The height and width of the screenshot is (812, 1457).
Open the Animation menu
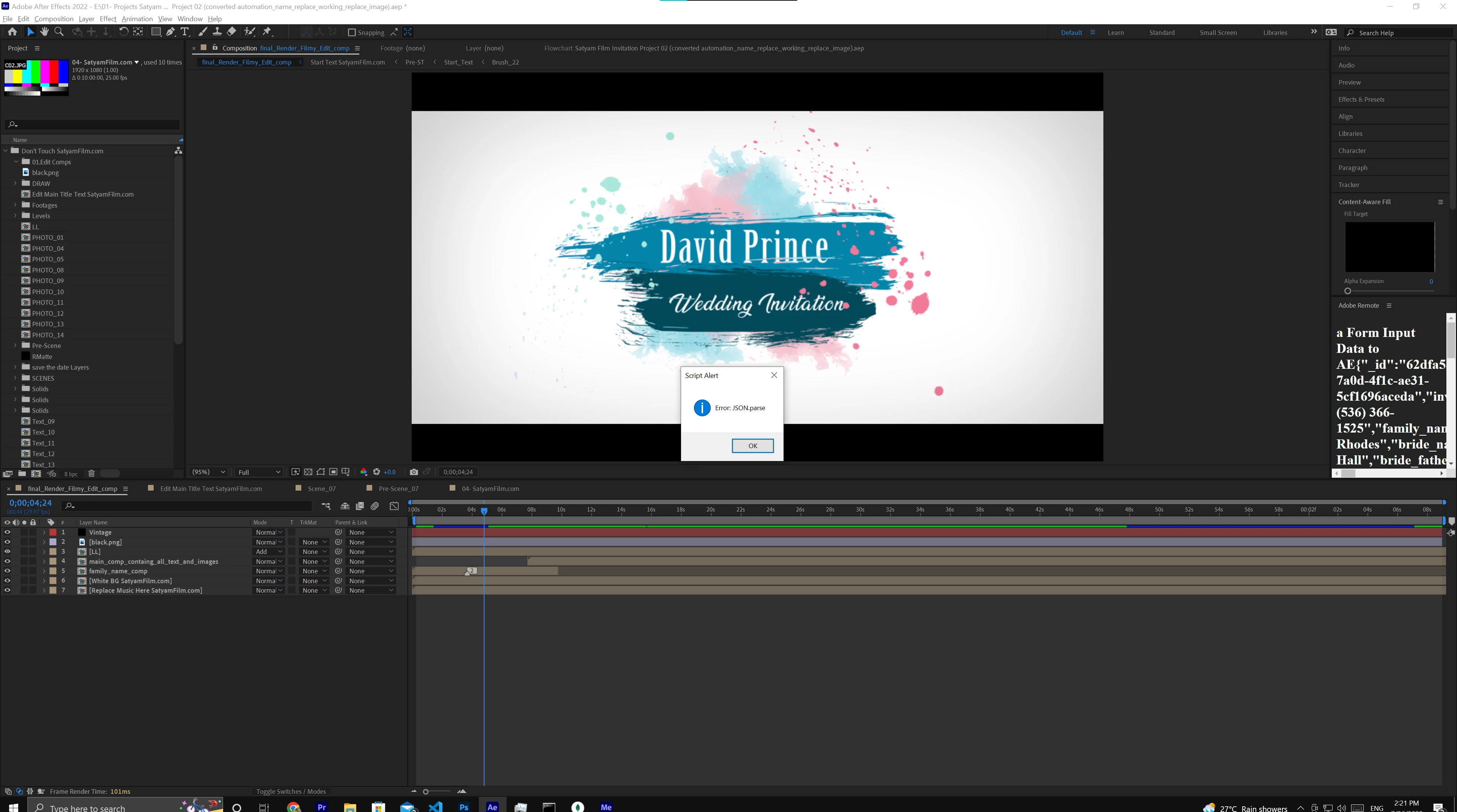[137, 19]
